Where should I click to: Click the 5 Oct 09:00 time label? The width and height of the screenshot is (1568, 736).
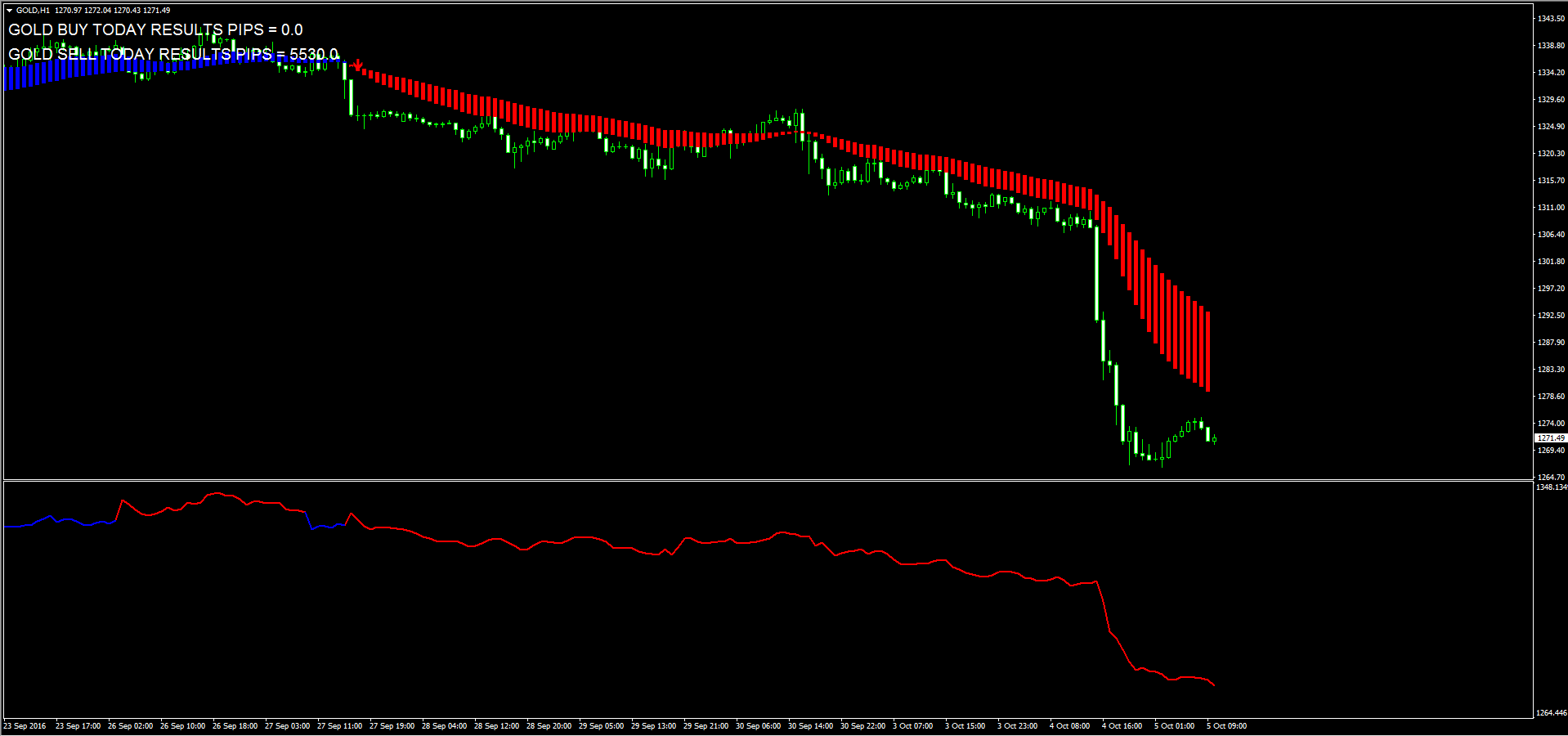click(x=1226, y=726)
